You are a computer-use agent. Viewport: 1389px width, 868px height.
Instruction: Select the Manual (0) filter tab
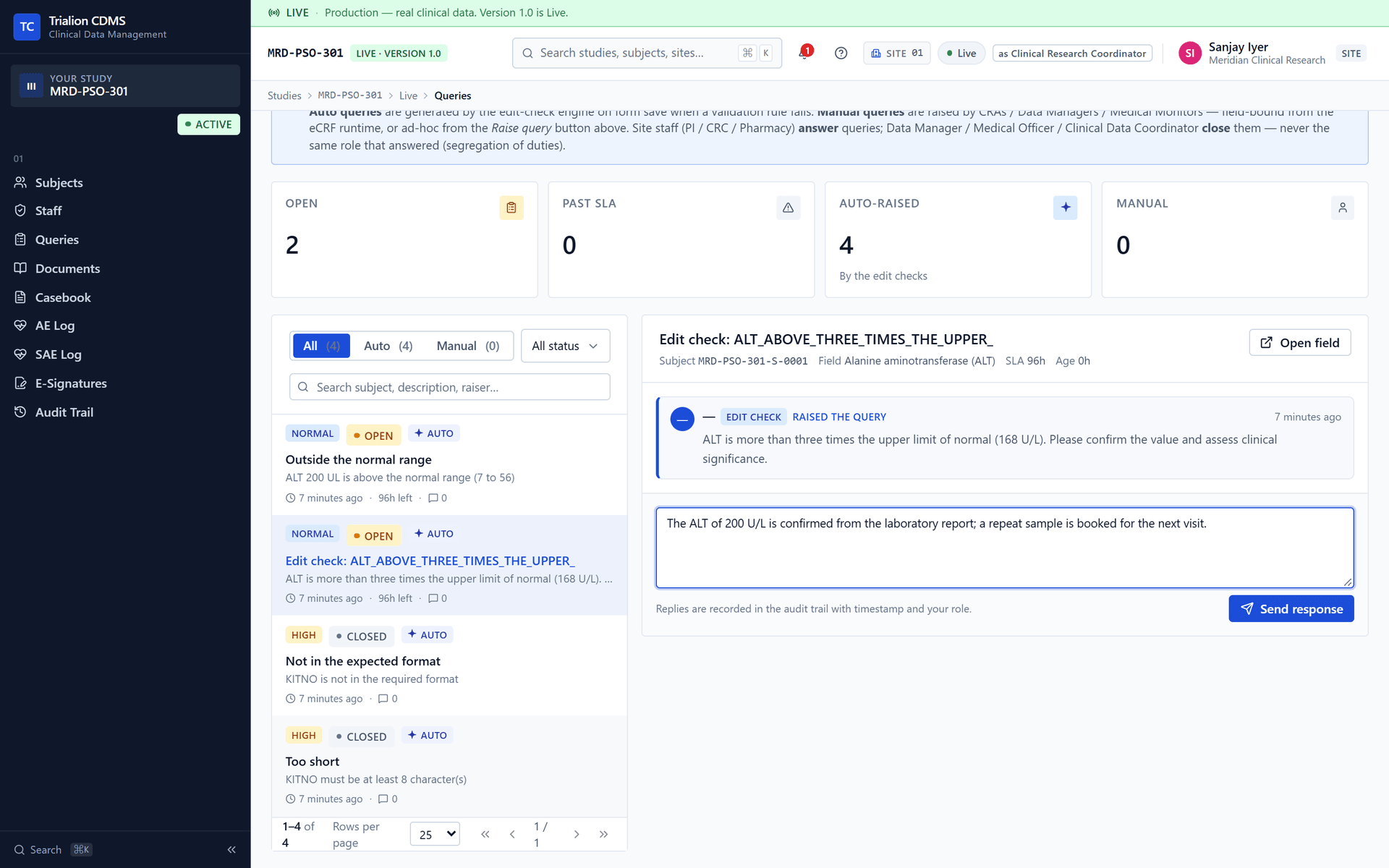467,346
